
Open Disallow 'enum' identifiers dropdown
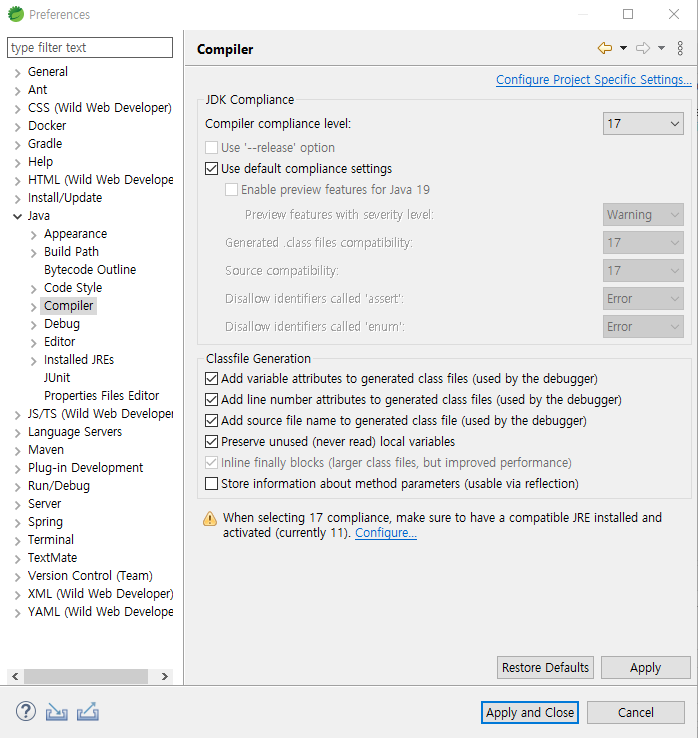643,327
